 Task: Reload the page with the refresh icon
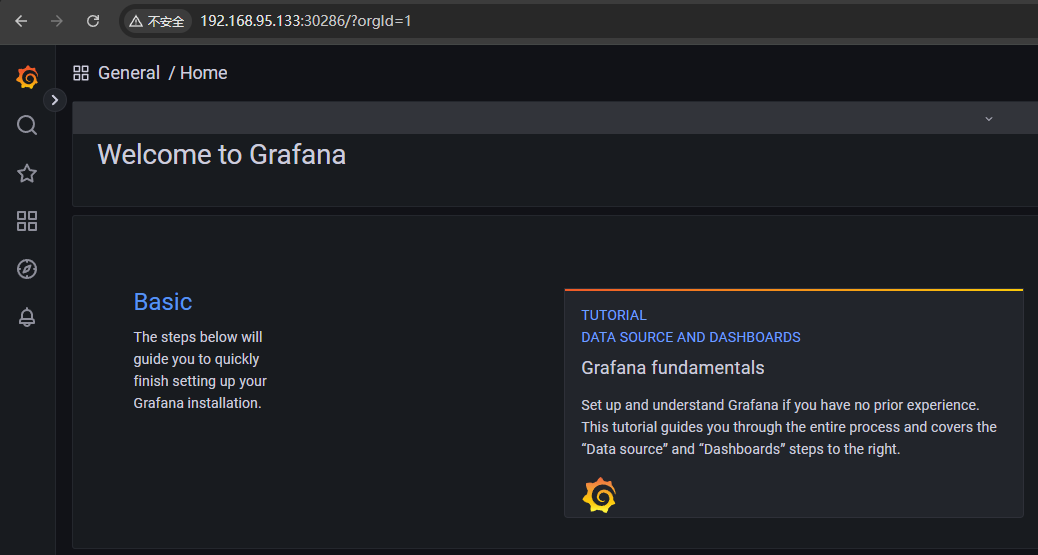pyautogui.click(x=93, y=21)
